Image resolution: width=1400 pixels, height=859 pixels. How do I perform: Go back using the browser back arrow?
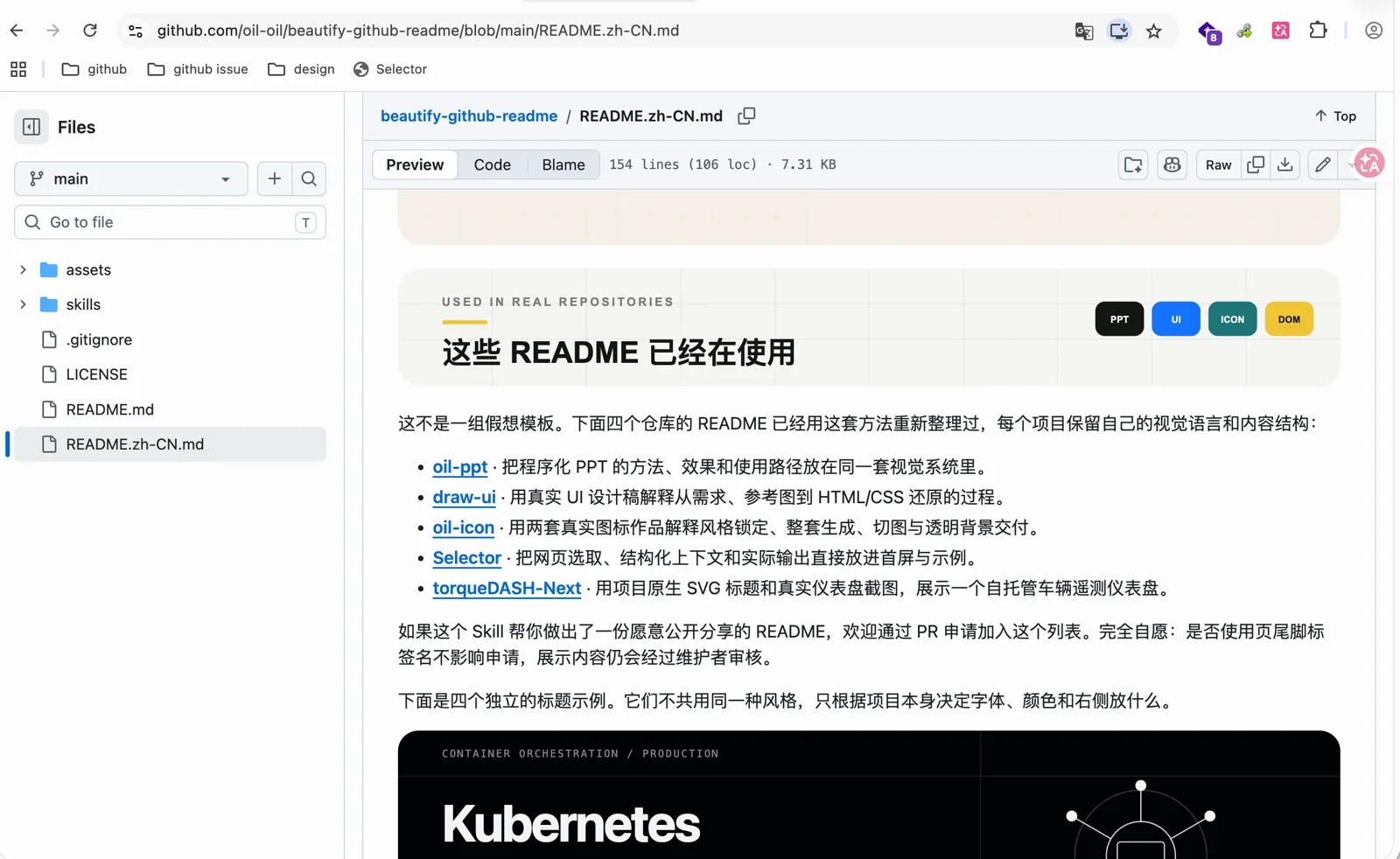17,31
